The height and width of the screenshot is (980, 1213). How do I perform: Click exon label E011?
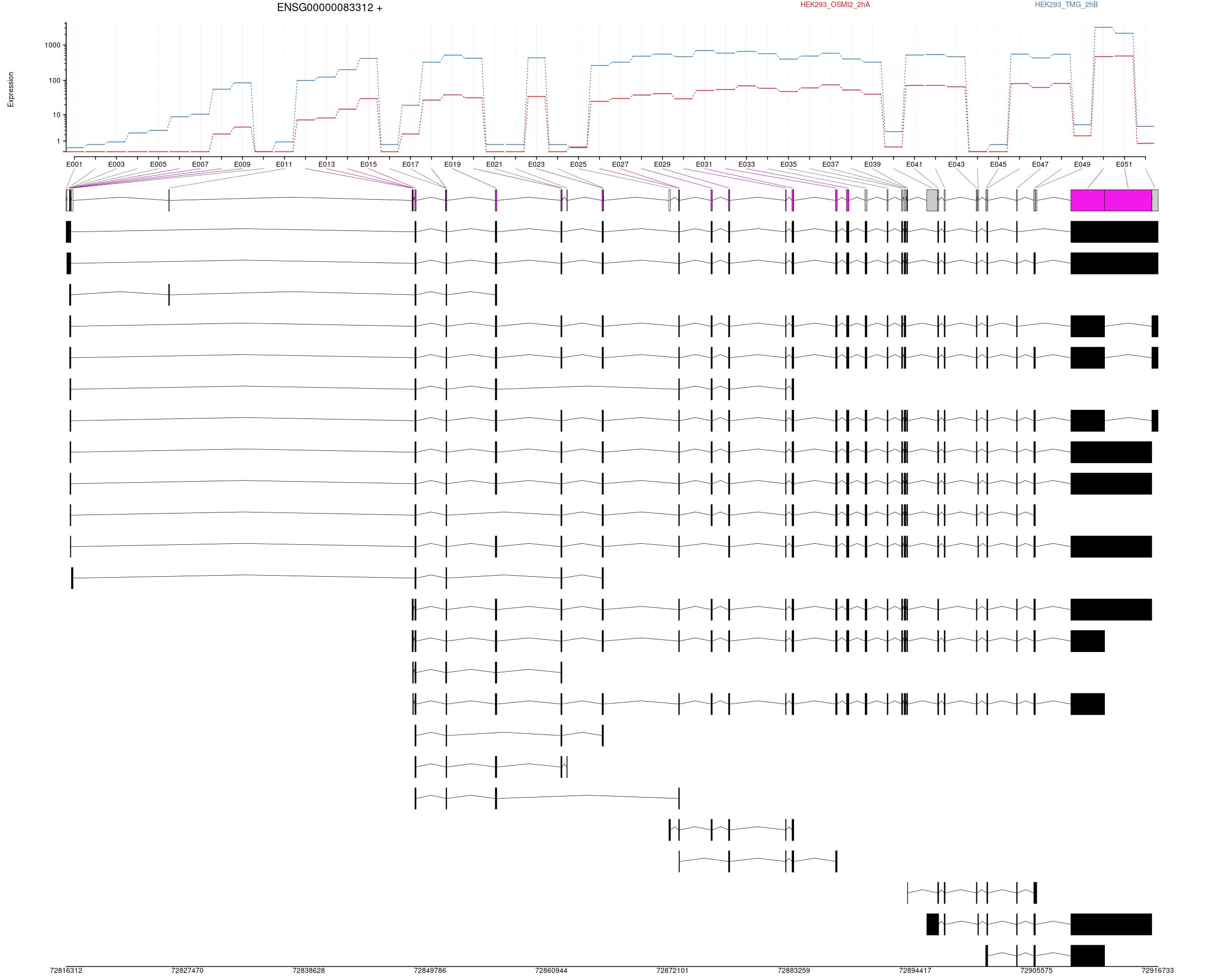(284, 165)
